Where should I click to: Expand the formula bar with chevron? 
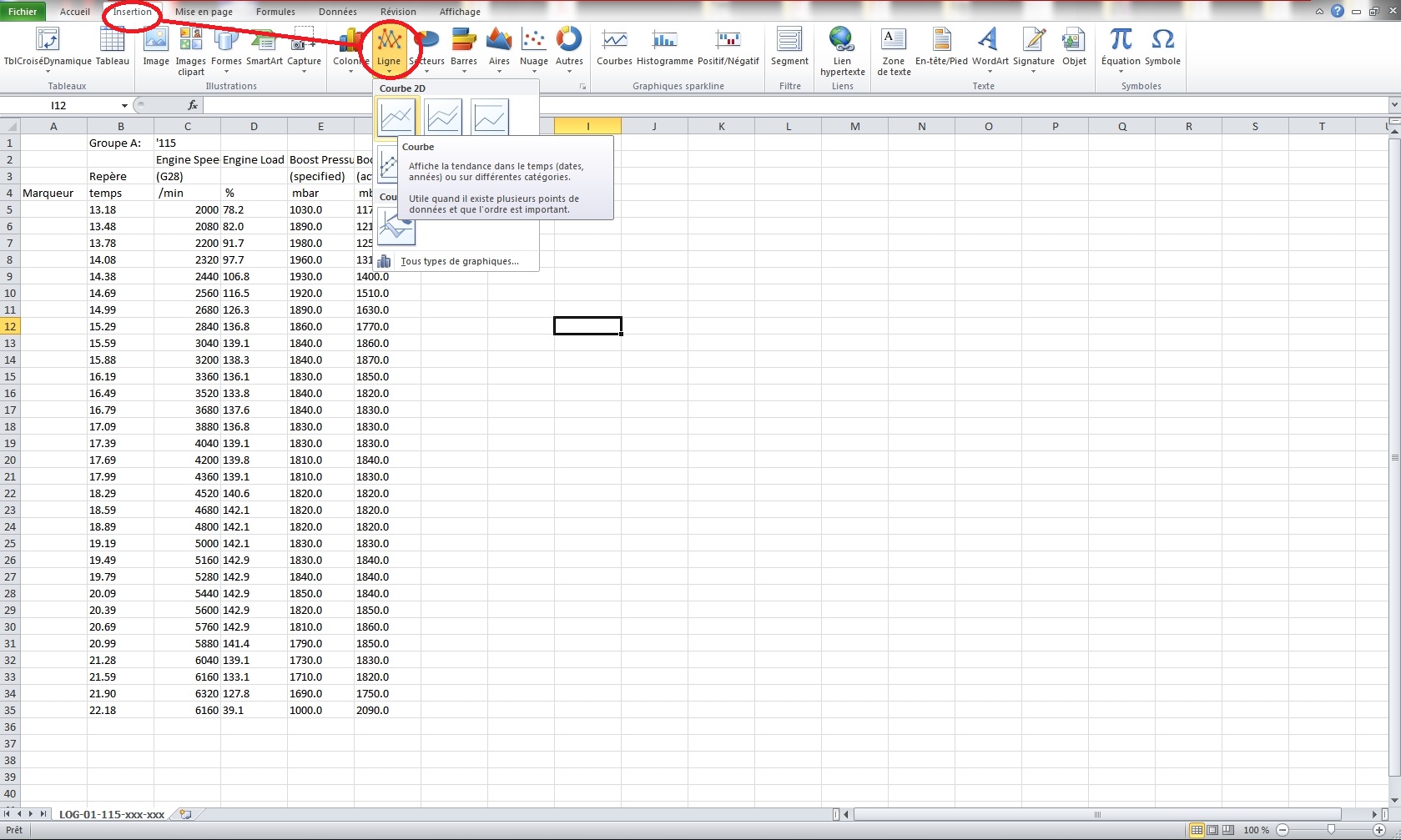[x=1393, y=105]
